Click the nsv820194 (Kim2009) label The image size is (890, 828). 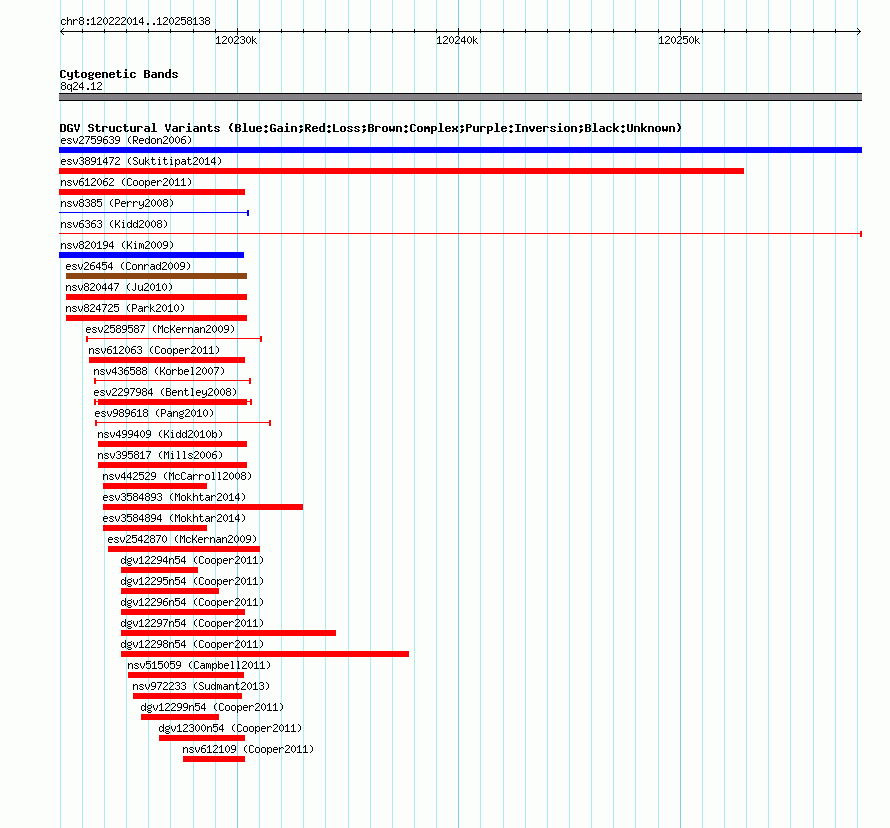tap(117, 245)
